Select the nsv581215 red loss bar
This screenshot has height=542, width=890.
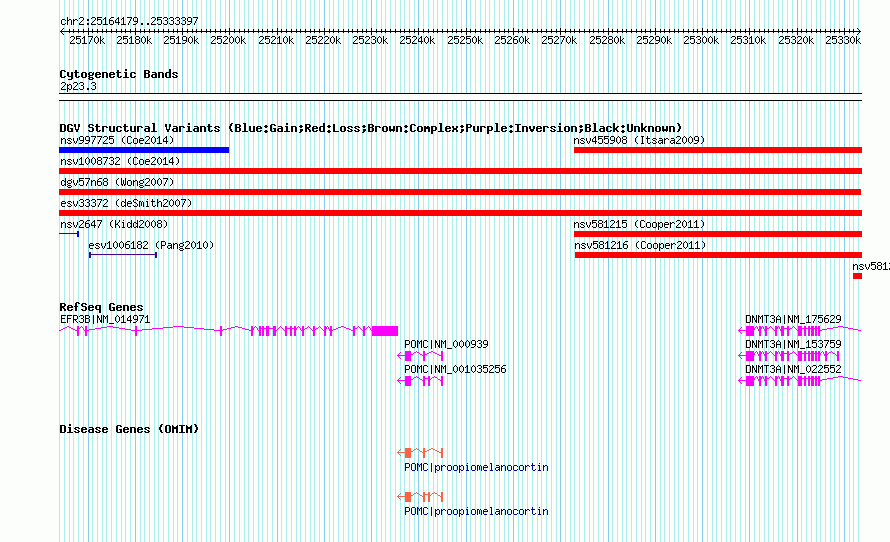coord(718,234)
